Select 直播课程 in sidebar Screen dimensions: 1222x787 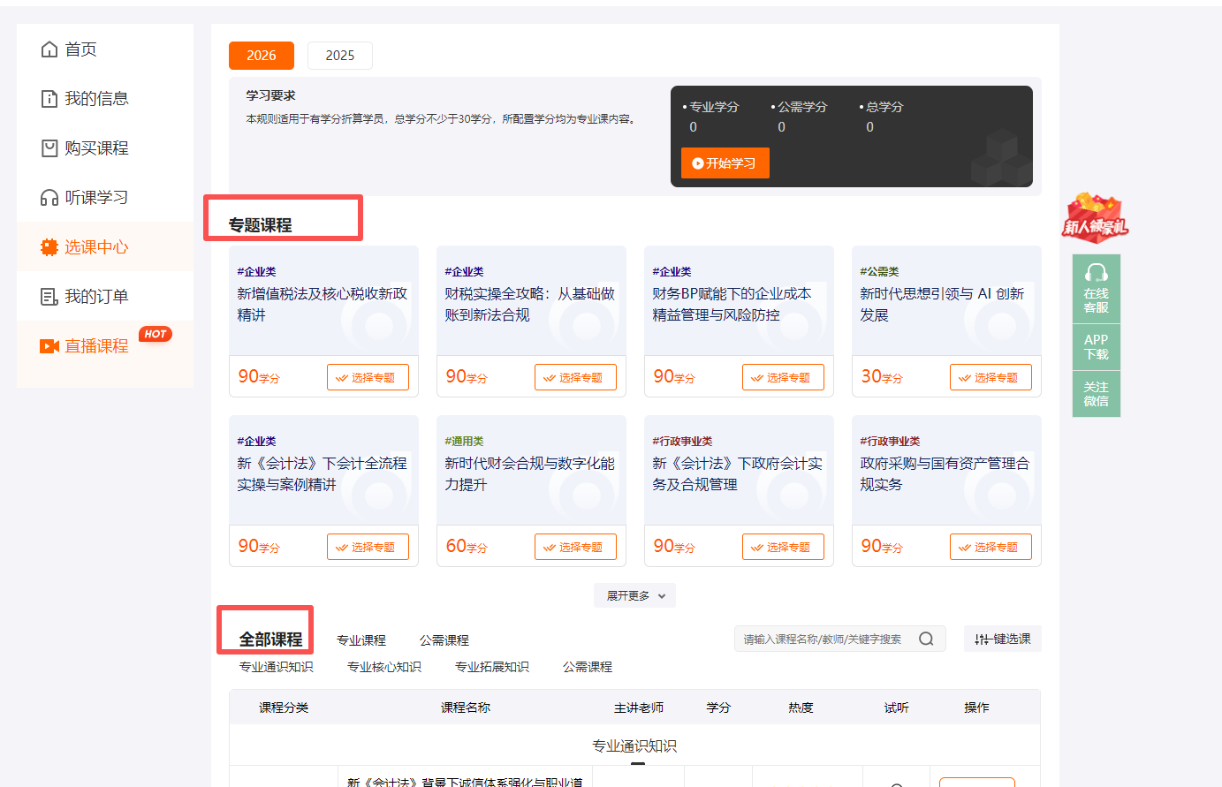coord(105,346)
